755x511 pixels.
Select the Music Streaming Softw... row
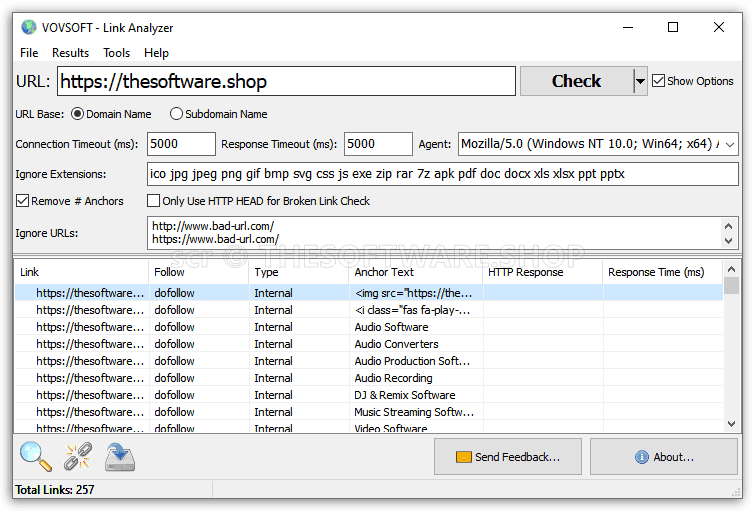click(369, 412)
